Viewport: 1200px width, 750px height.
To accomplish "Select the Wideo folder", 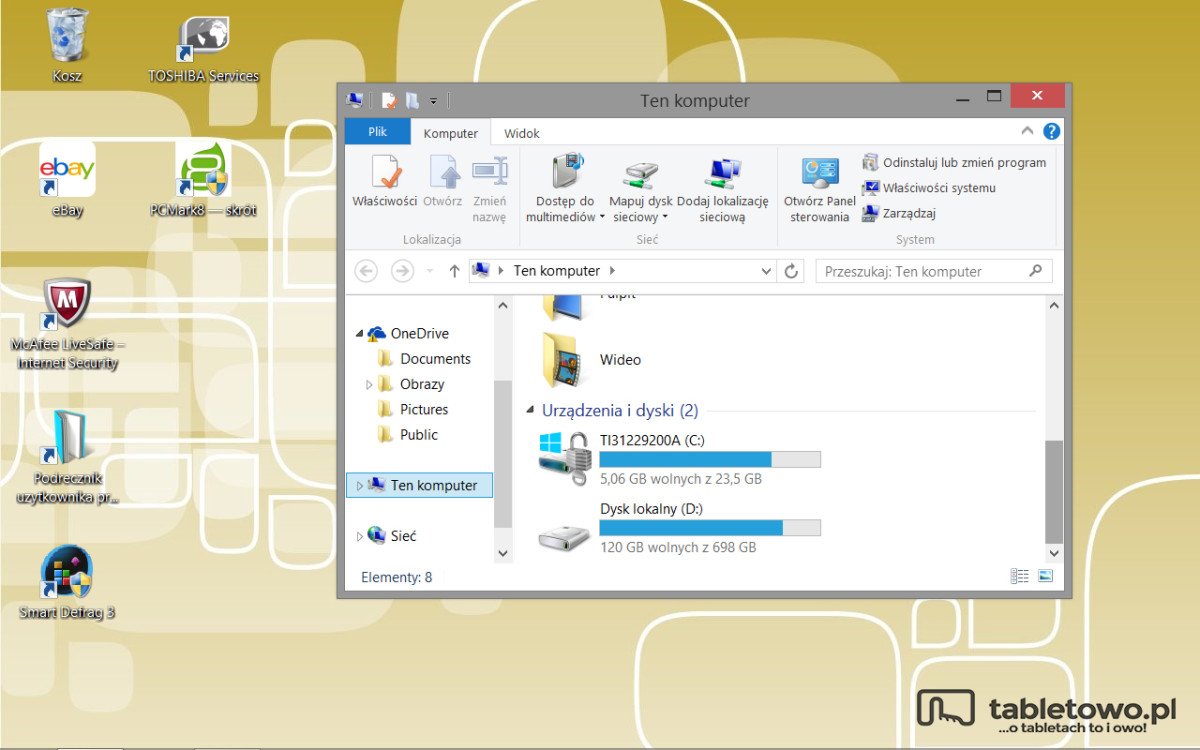I will 592,360.
